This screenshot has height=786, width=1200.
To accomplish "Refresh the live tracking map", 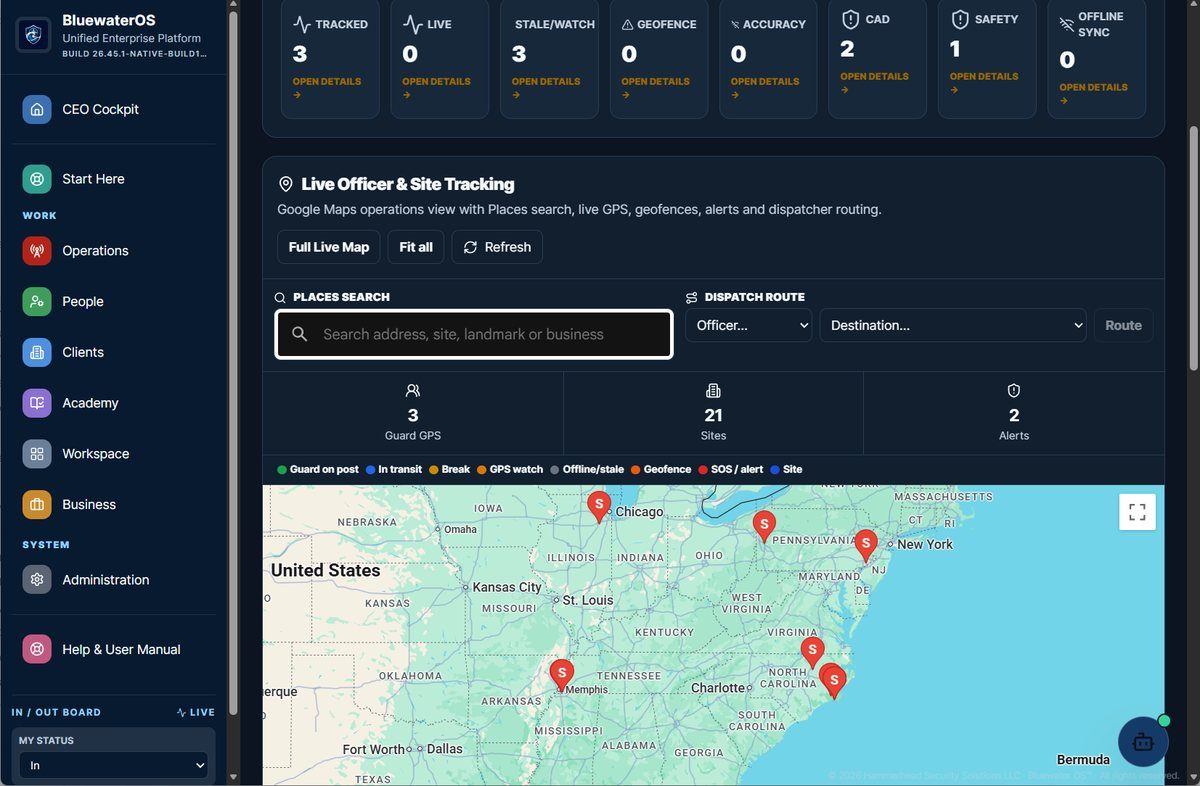I will pyautogui.click(x=497, y=247).
